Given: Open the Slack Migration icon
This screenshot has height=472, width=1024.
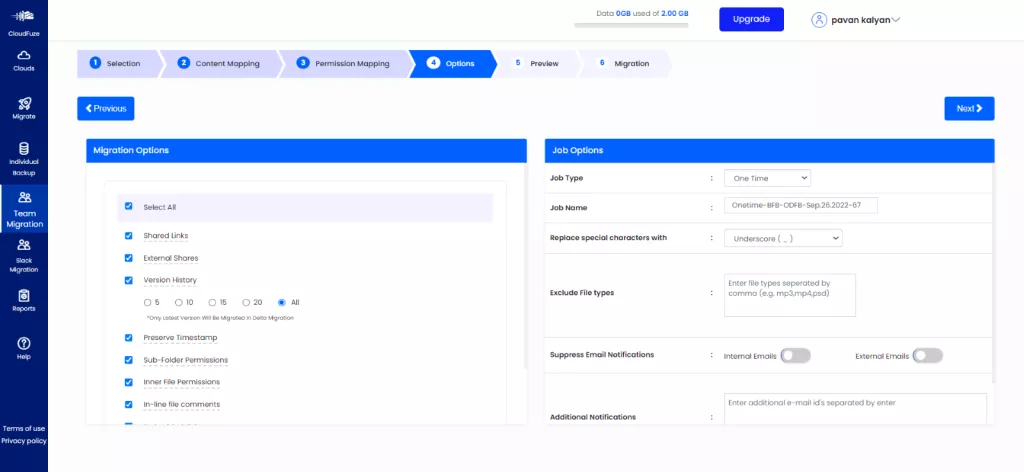Looking at the screenshot, I should click(24, 245).
